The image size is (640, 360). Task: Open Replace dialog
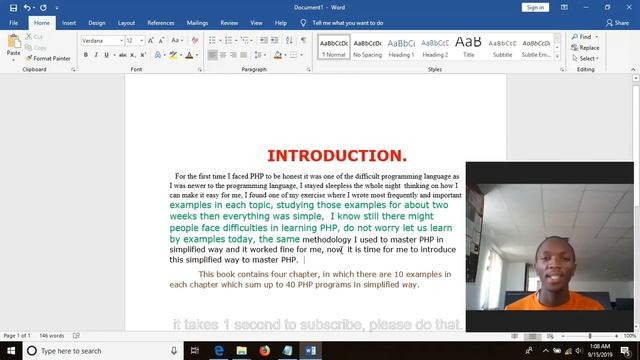[585, 48]
